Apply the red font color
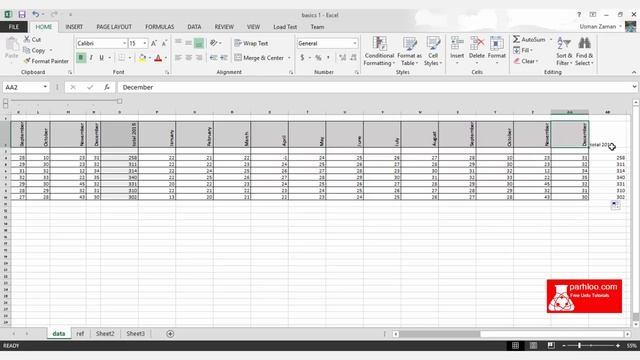The height and width of the screenshot is (360, 640). click(158, 58)
